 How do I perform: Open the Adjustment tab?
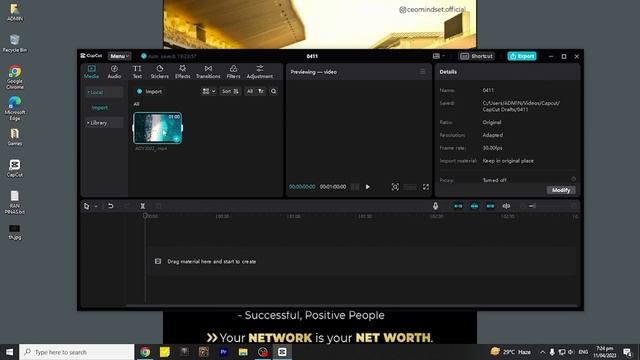pos(260,71)
